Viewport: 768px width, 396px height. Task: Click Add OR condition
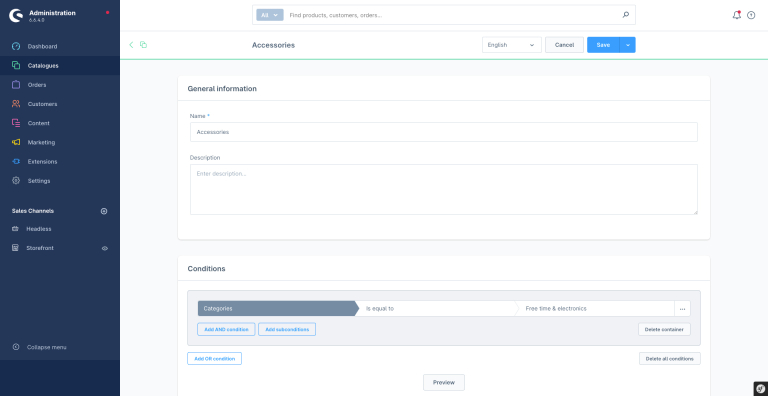[215, 359]
